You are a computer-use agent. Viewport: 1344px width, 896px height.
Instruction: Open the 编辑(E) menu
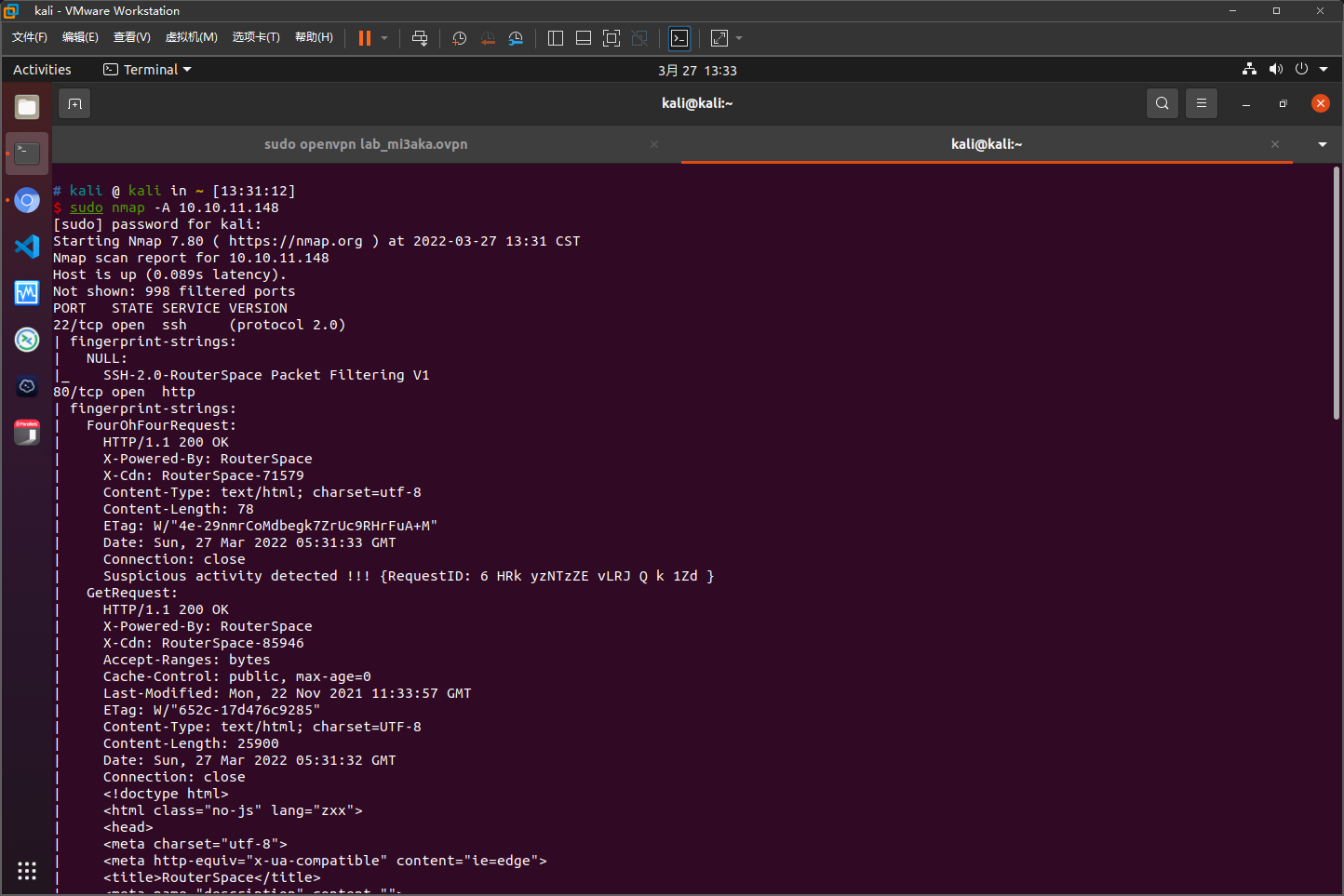[80, 37]
